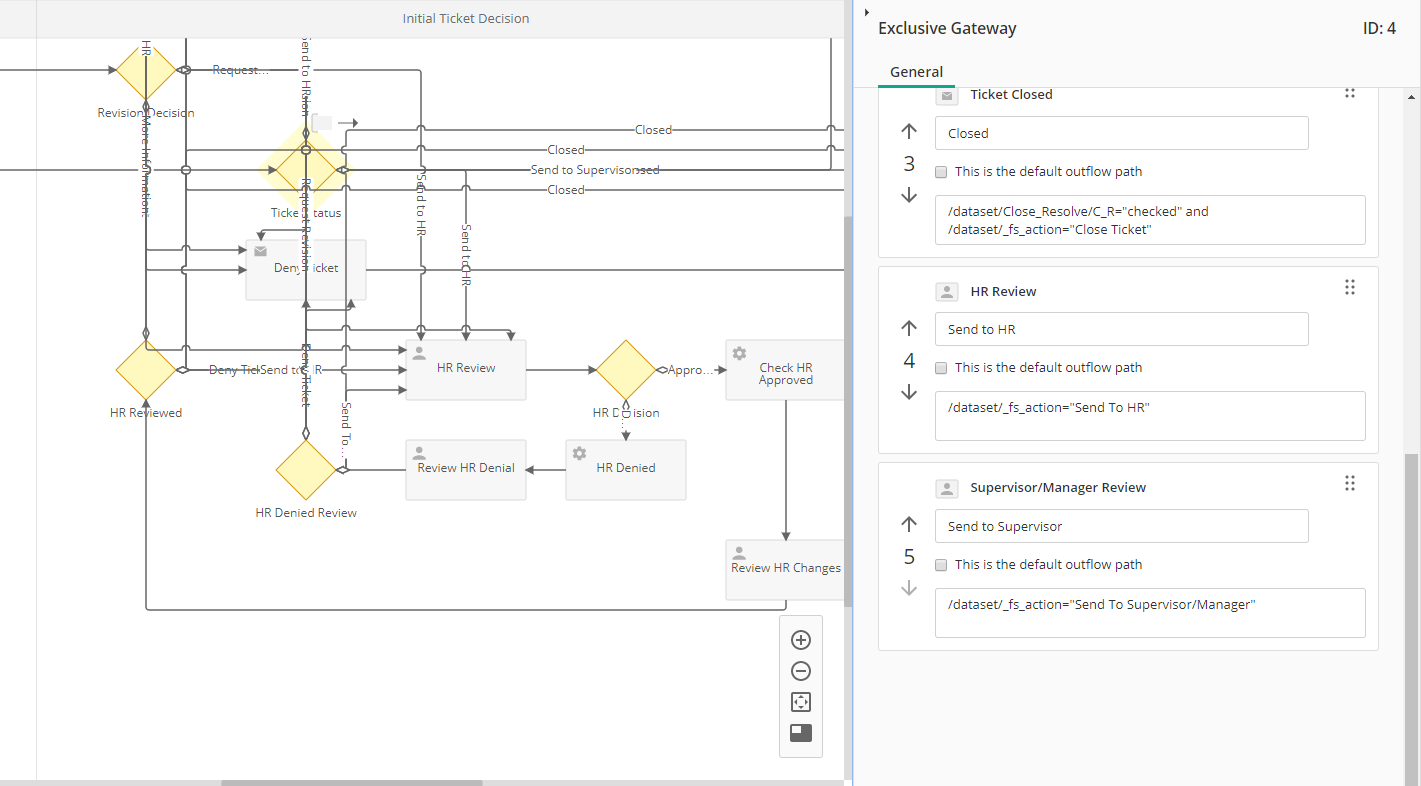1421x786 pixels.
Task: Open the General tab
Action: click(916, 72)
